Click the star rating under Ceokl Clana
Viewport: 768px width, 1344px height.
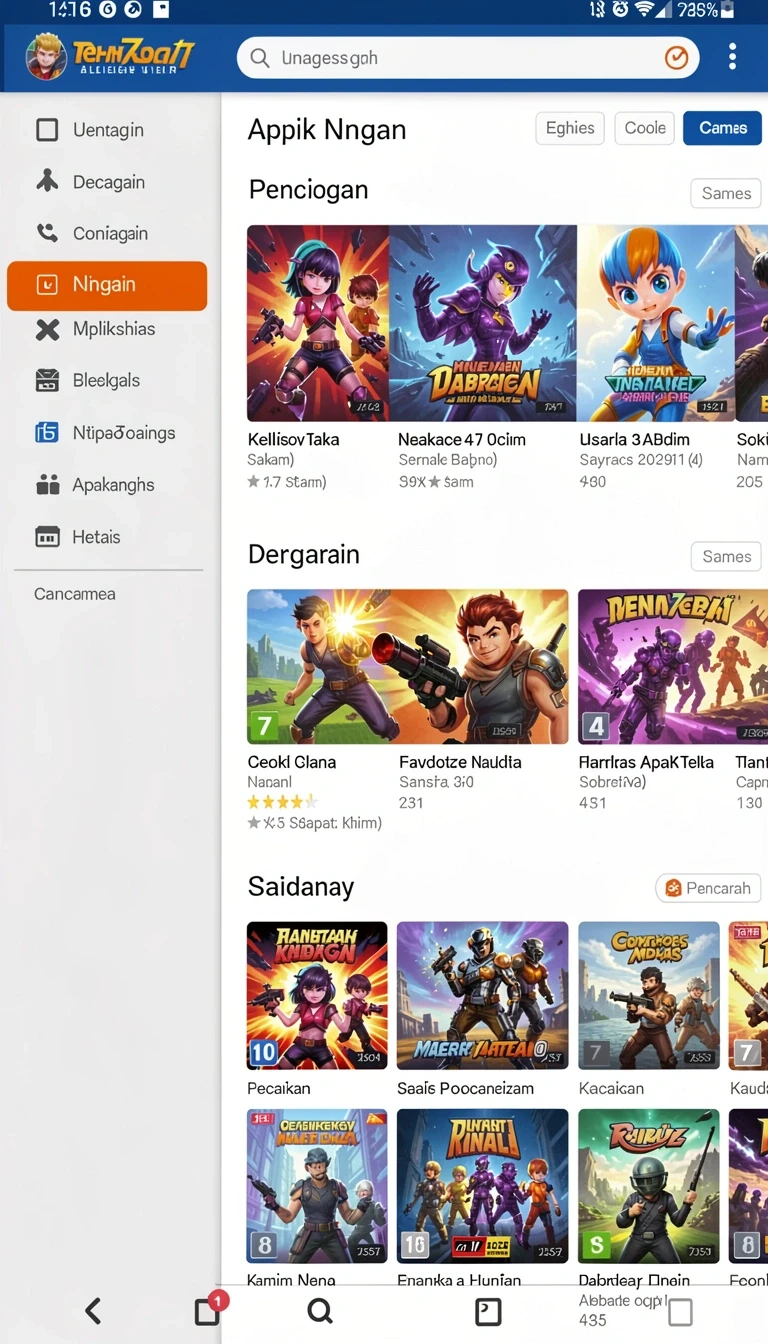click(282, 802)
